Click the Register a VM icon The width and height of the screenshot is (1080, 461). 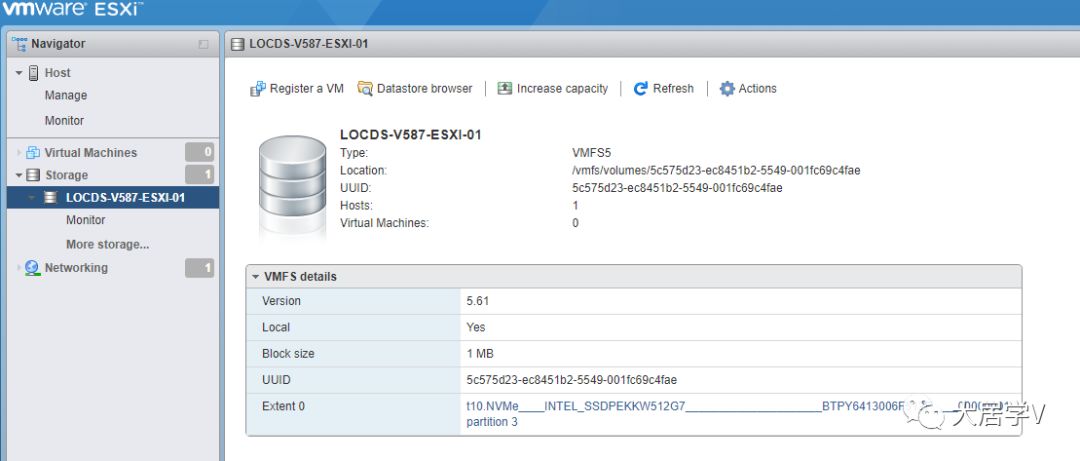(x=258, y=89)
